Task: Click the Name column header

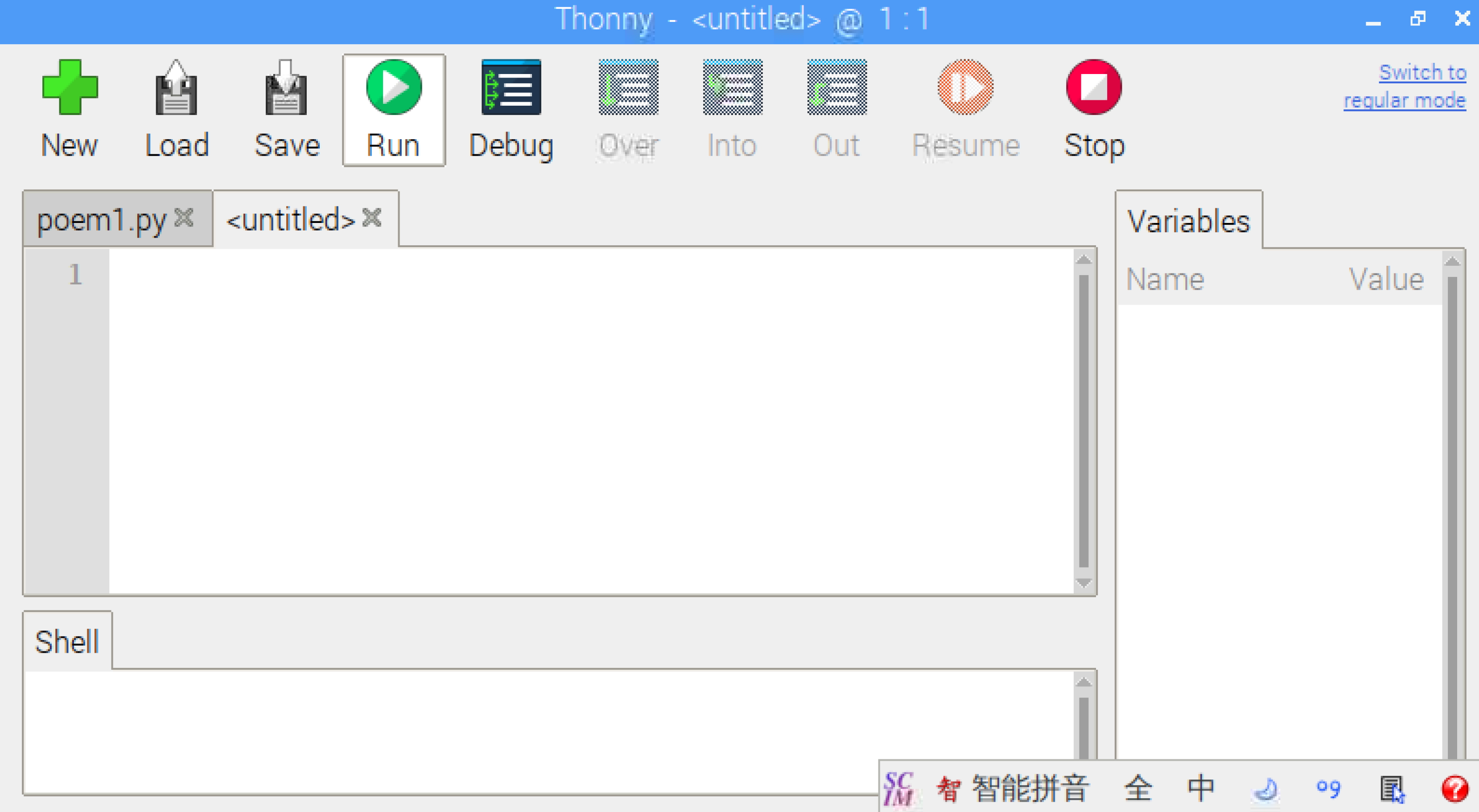Action: point(1165,280)
